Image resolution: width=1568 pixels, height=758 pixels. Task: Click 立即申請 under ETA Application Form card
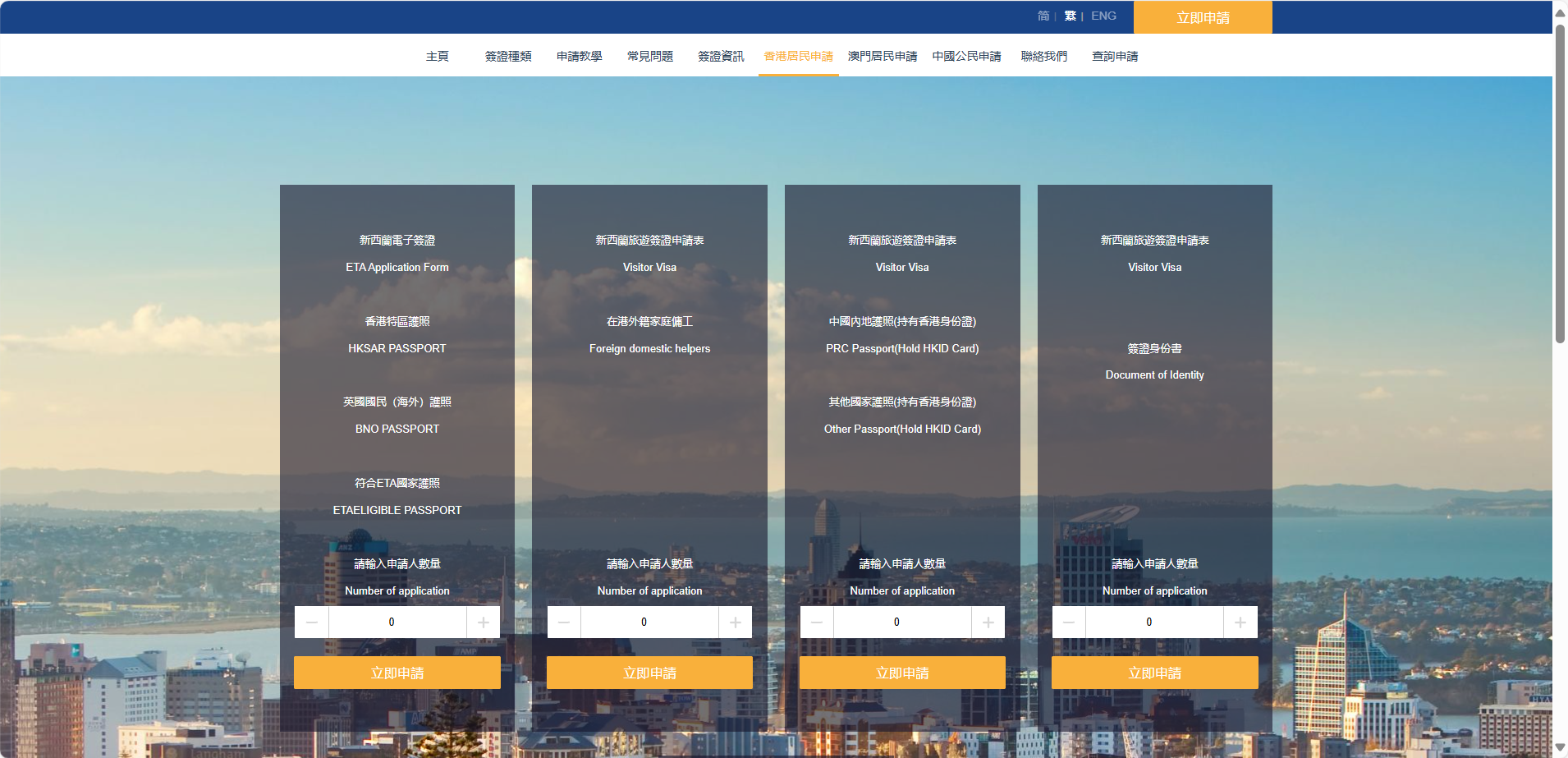397,673
